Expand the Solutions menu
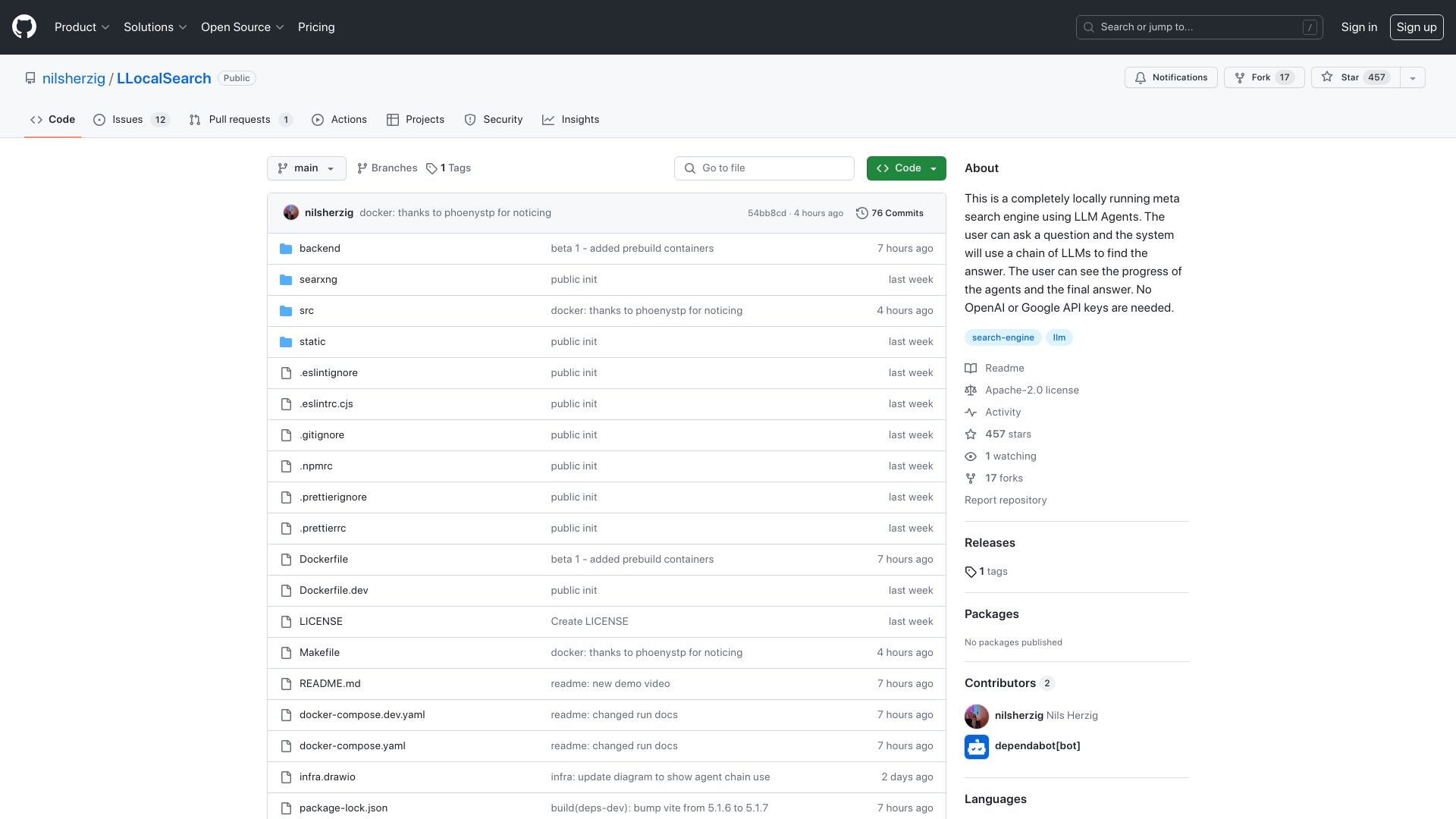1456x819 pixels. [155, 27]
